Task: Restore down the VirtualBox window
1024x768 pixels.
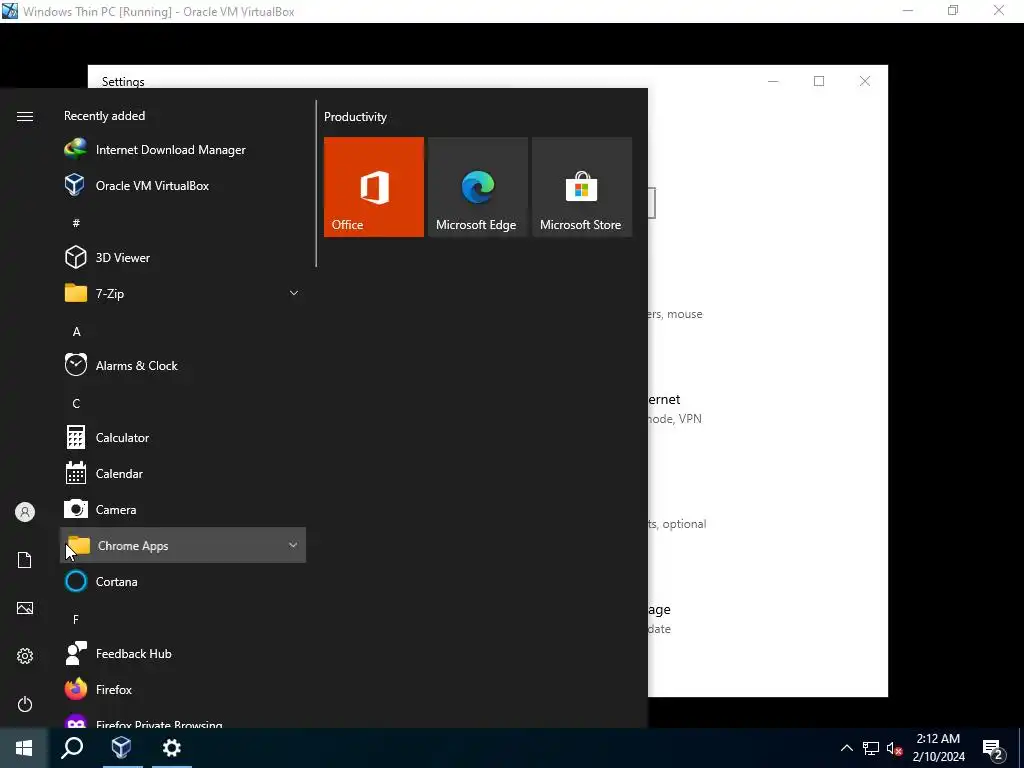Action: coord(953,10)
